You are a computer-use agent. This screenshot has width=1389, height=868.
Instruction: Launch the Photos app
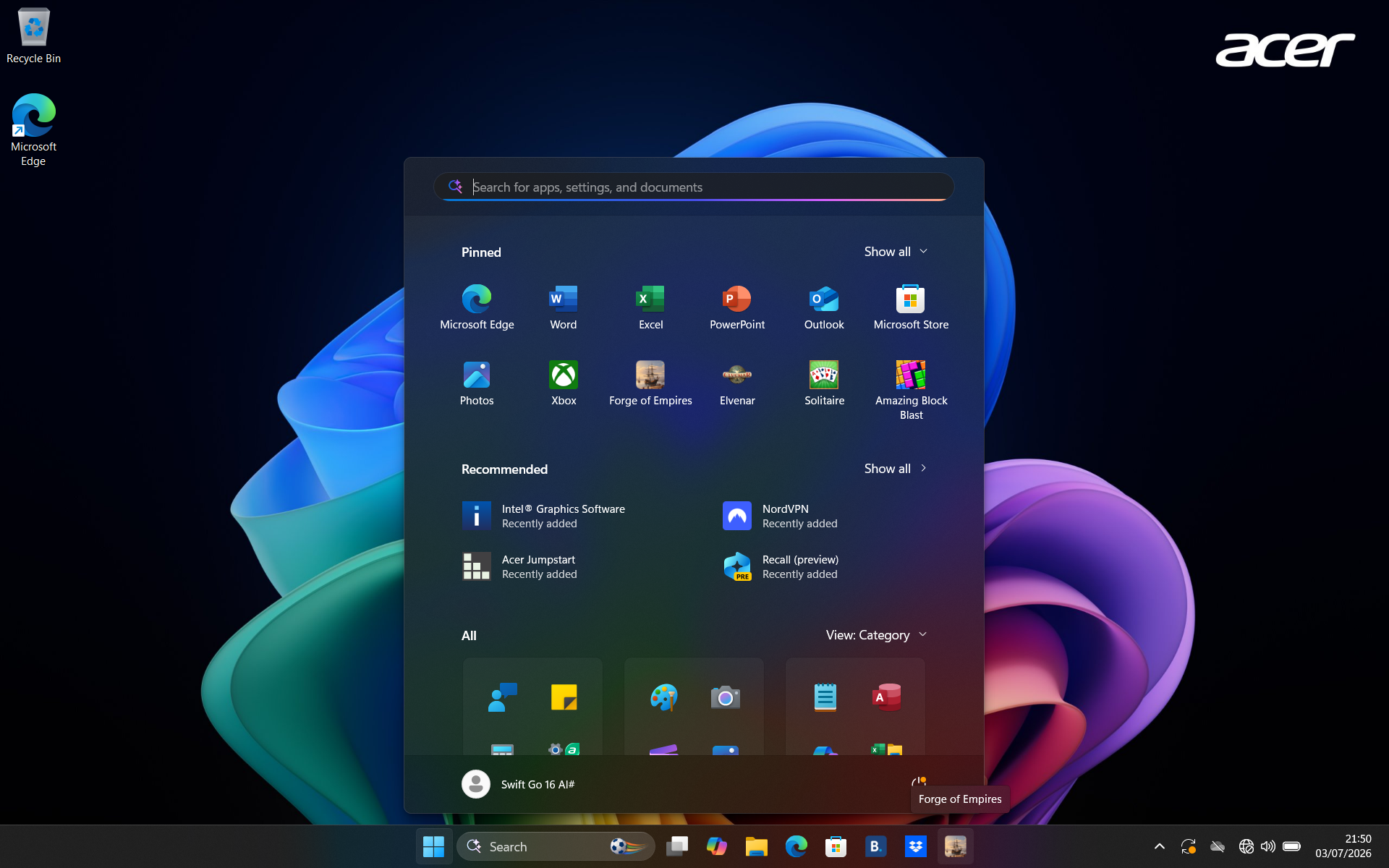(477, 383)
